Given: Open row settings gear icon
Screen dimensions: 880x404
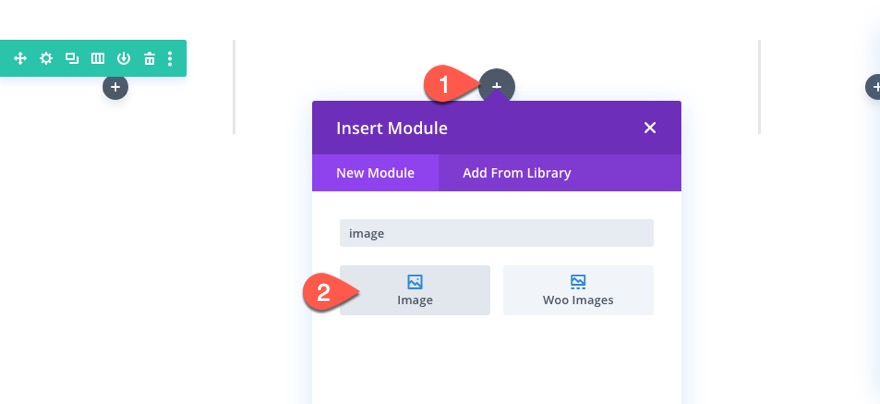Looking at the screenshot, I should click(46, 59).
